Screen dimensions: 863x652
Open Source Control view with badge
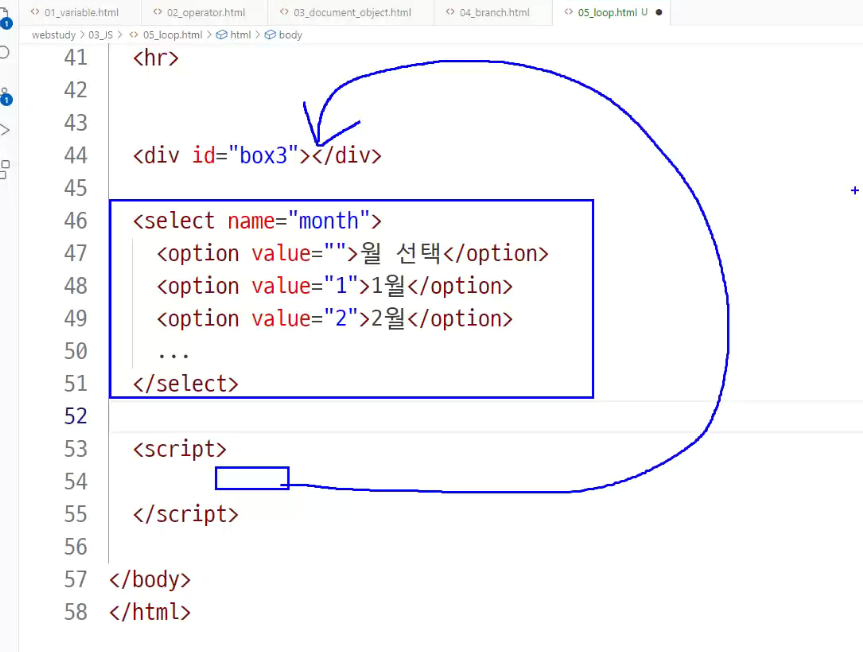5,95
